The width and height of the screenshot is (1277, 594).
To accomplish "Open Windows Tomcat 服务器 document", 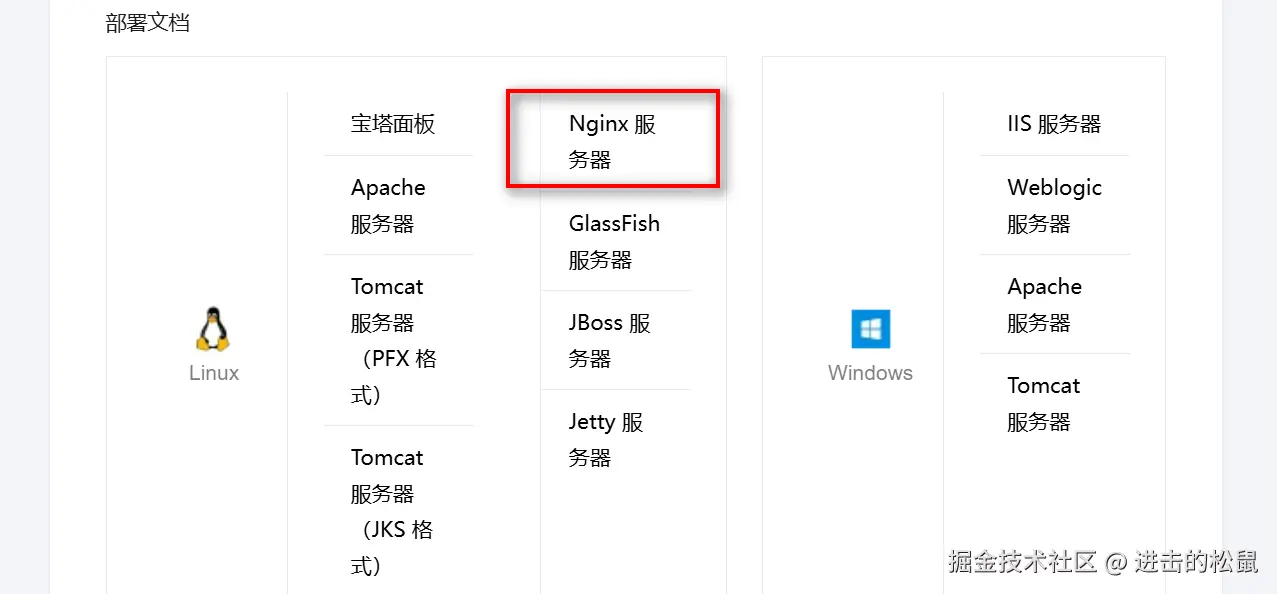I will (x=1043, y=403).
